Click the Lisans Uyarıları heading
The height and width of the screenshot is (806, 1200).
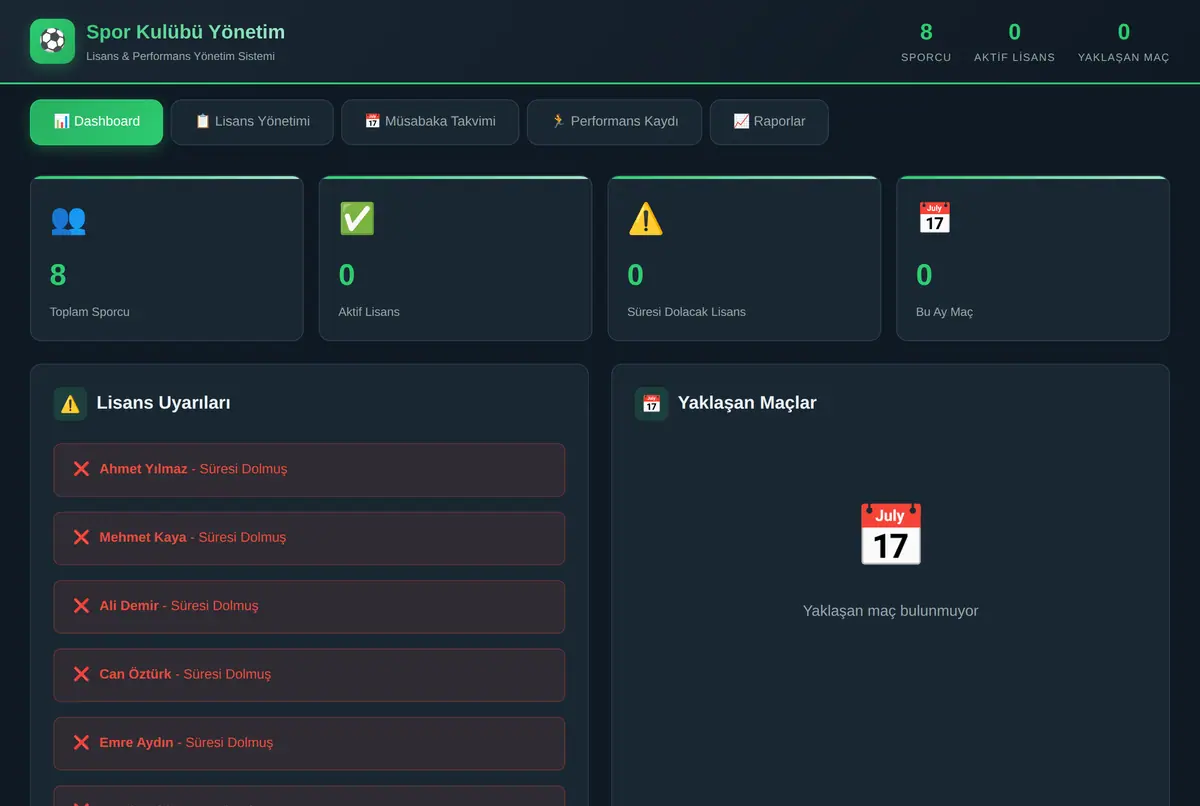pyautogui.click(x=164, y=403)
